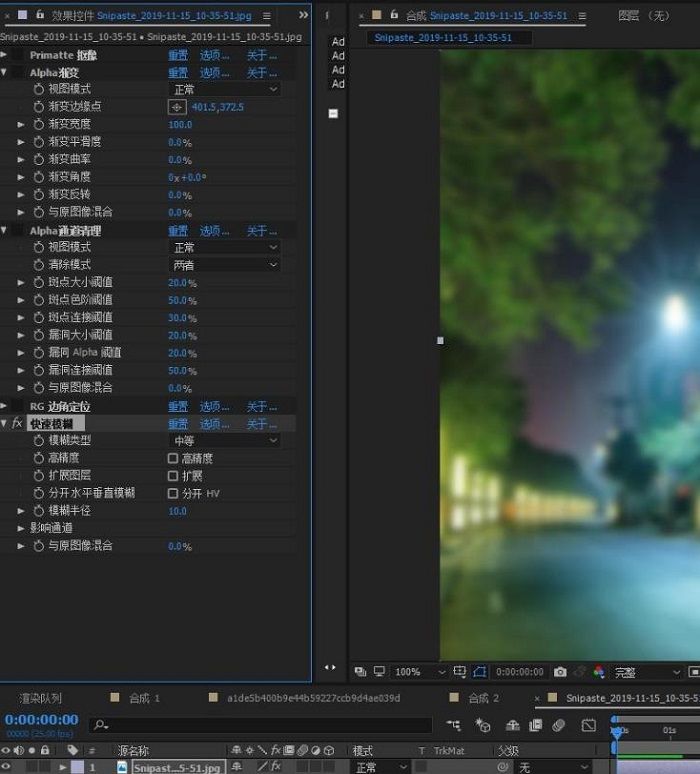This screenshot has height=774, width=700.
Task: Toggle the fx icon of 快速模糊 effect
Action: point(17,424)
